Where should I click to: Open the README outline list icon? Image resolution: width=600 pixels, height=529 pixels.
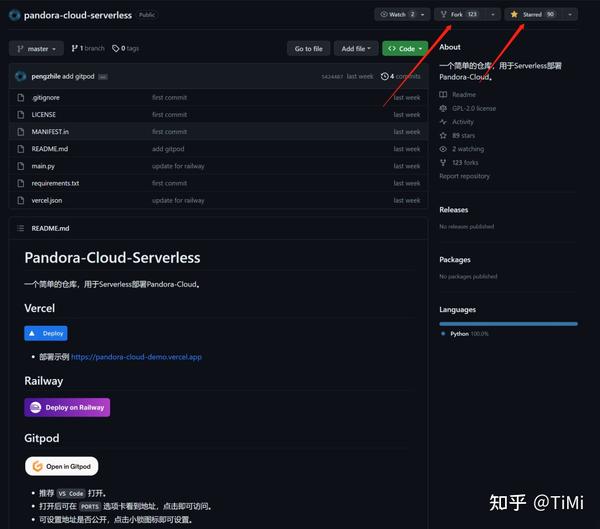(x=21, y=228)
